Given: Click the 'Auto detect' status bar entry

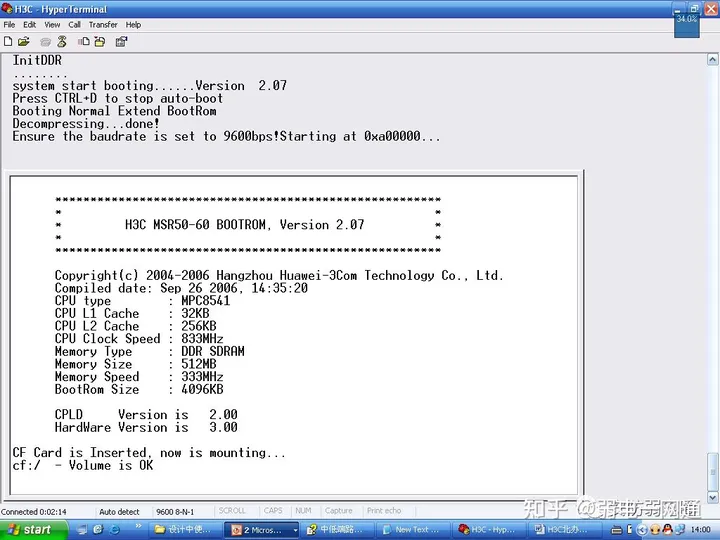Looking at the screenshot, I should [119, 512].
